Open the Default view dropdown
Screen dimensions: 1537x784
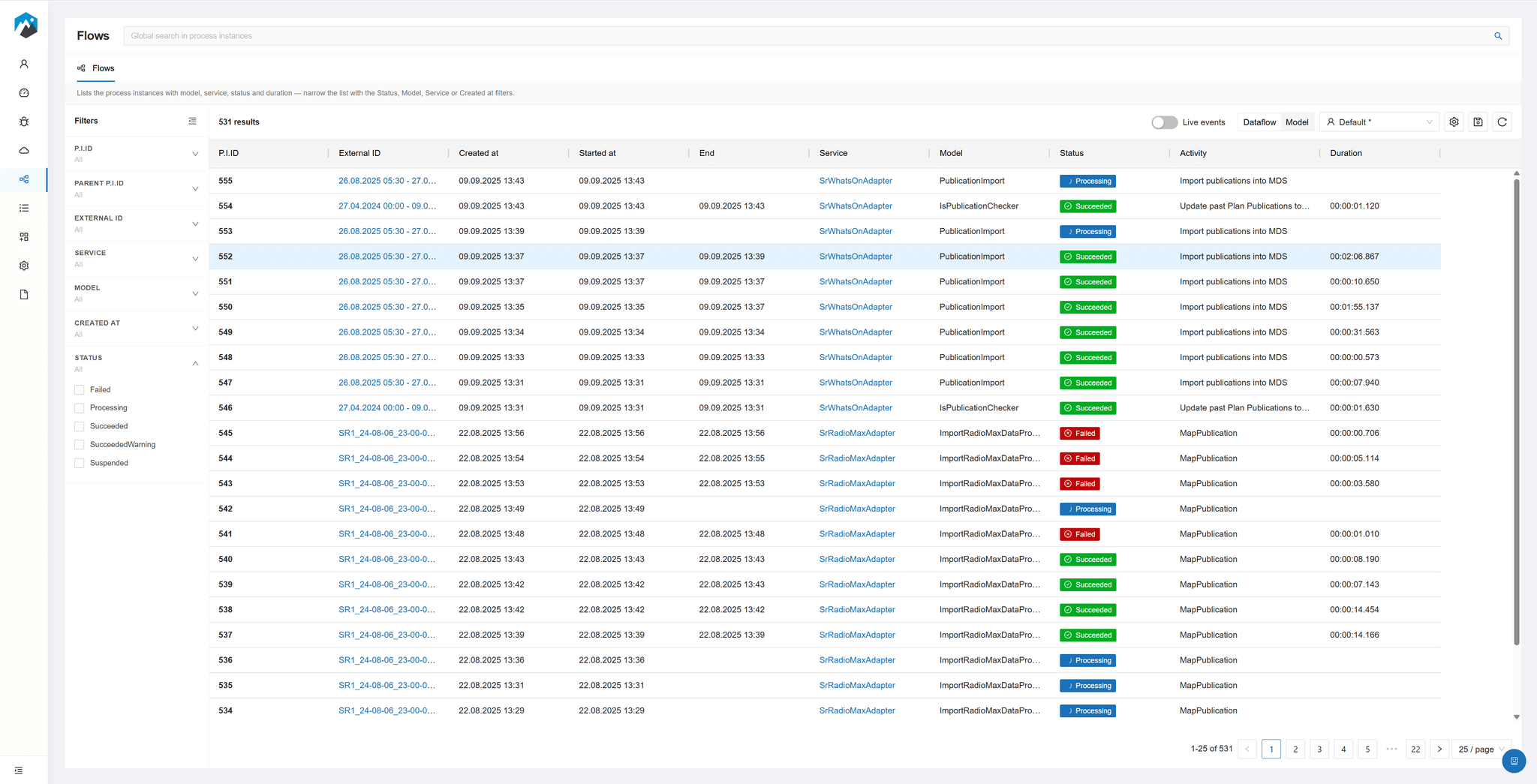click(1379, 122)
